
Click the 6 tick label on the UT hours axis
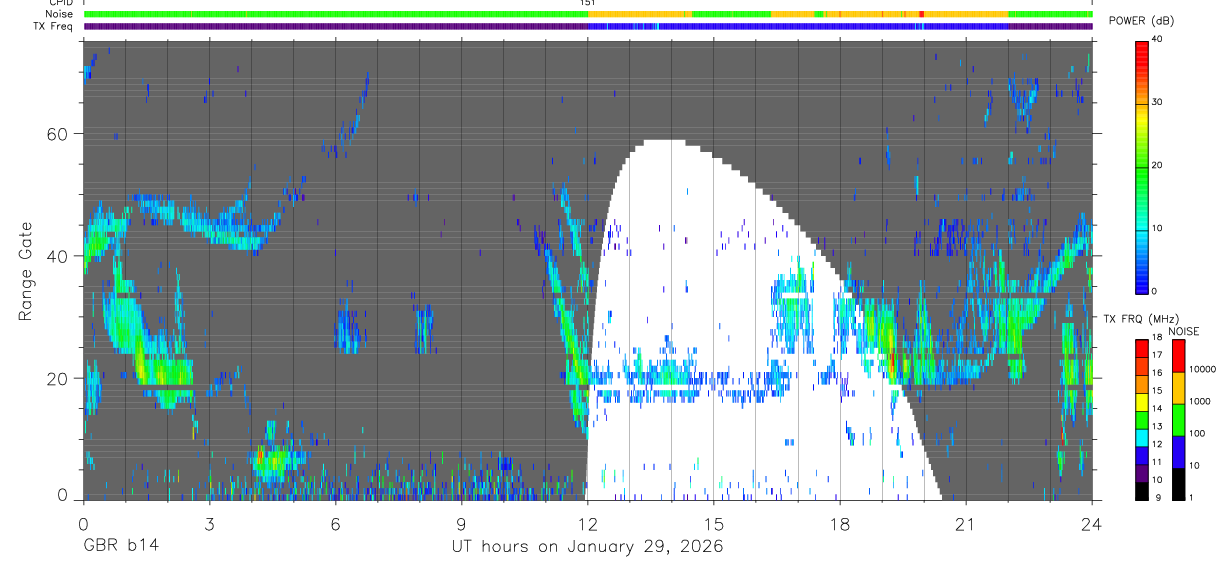[x=335, y=523]
